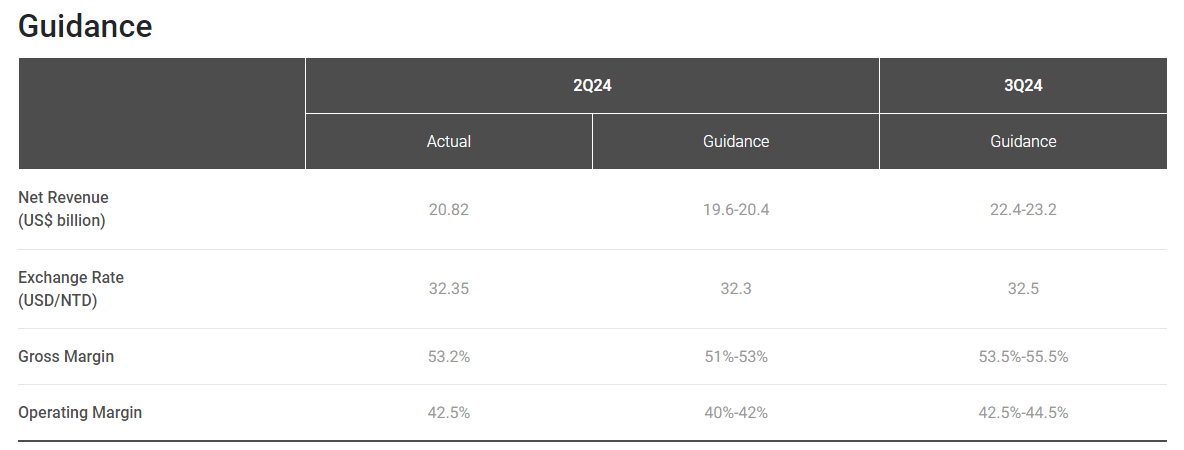Click the 53.5%-55.5% gross margin cell
Viewport: 1184px width, 450px height.
pos(1023,357)
